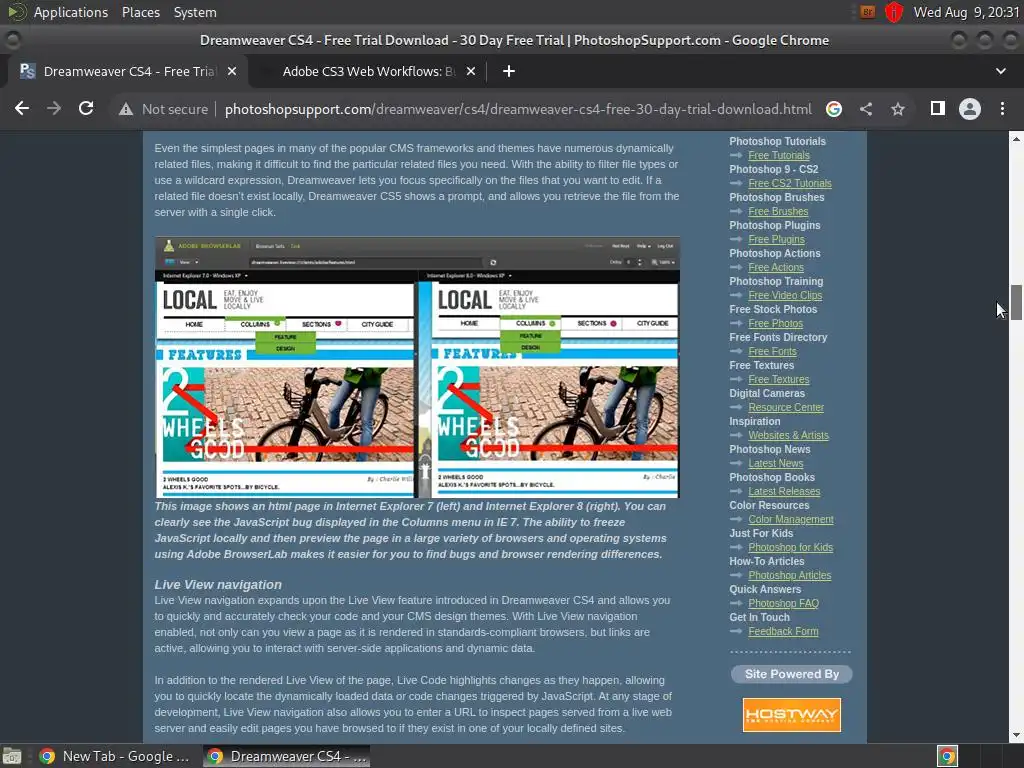The height and width of the screenshot is (768, 1024).
Task: Open Chrome three-dot menu
Action: click(1002, 108)
